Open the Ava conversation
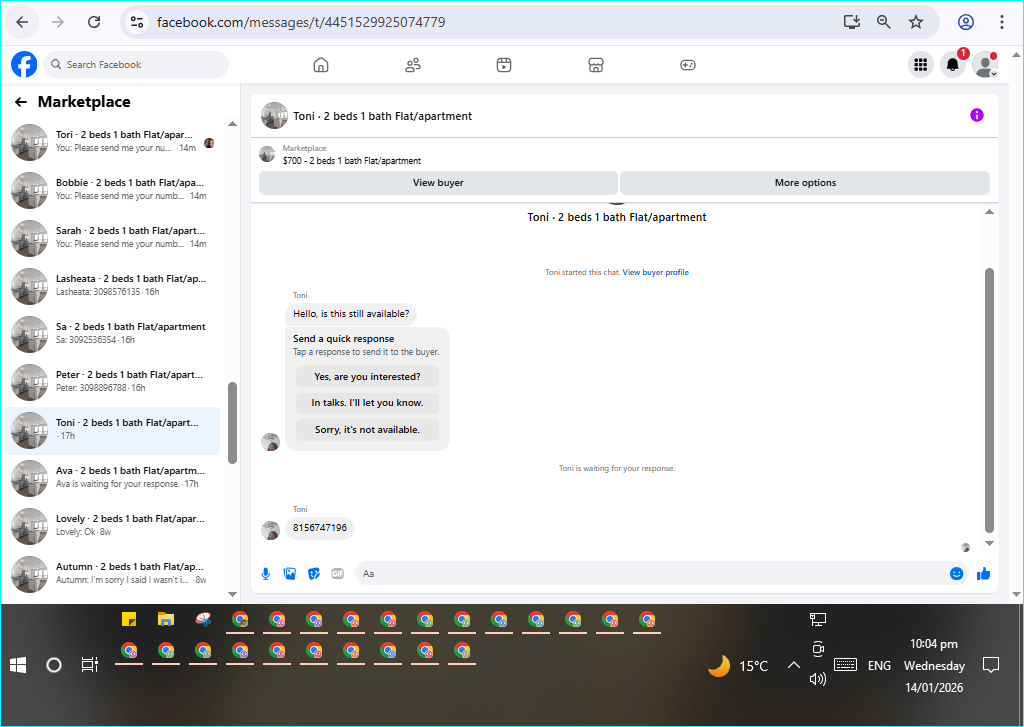1024x727 pixels. coord(112,477)
